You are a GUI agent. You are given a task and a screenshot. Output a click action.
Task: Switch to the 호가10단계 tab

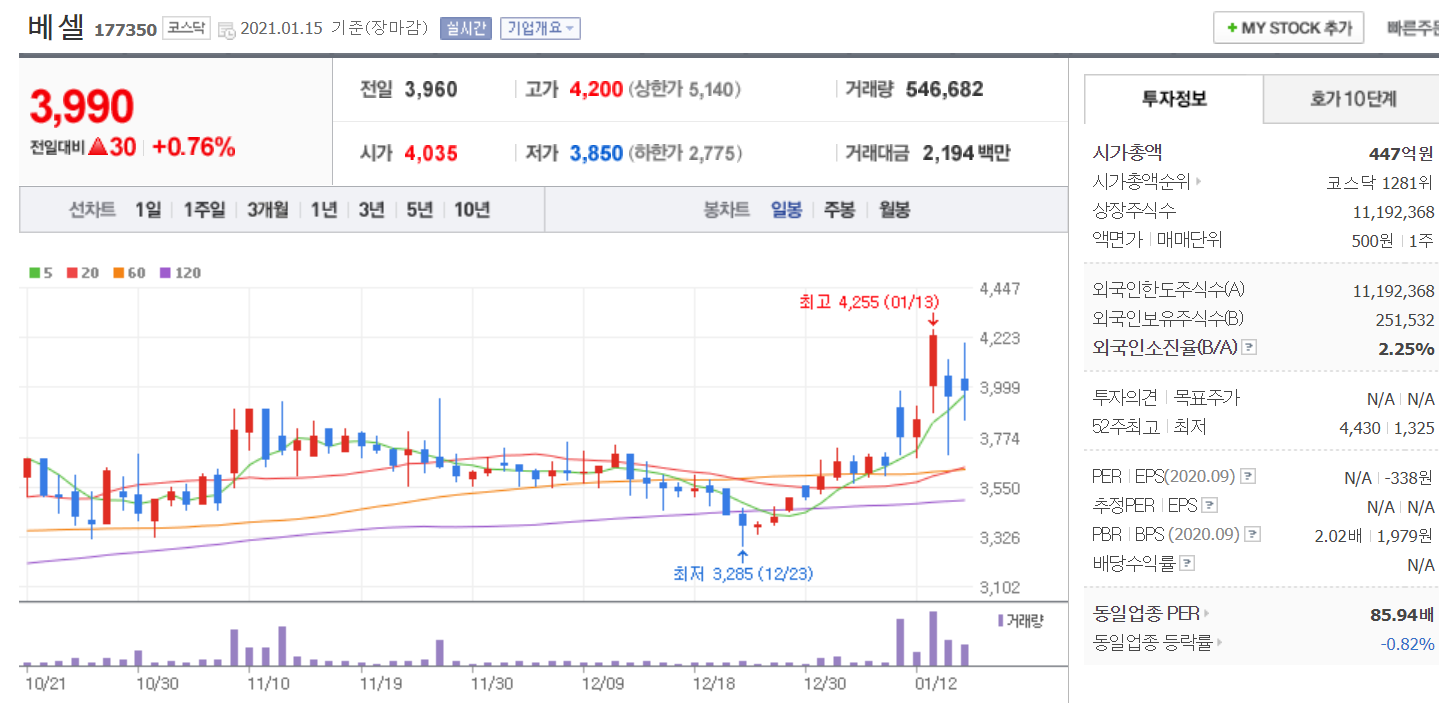[1352, 99]
